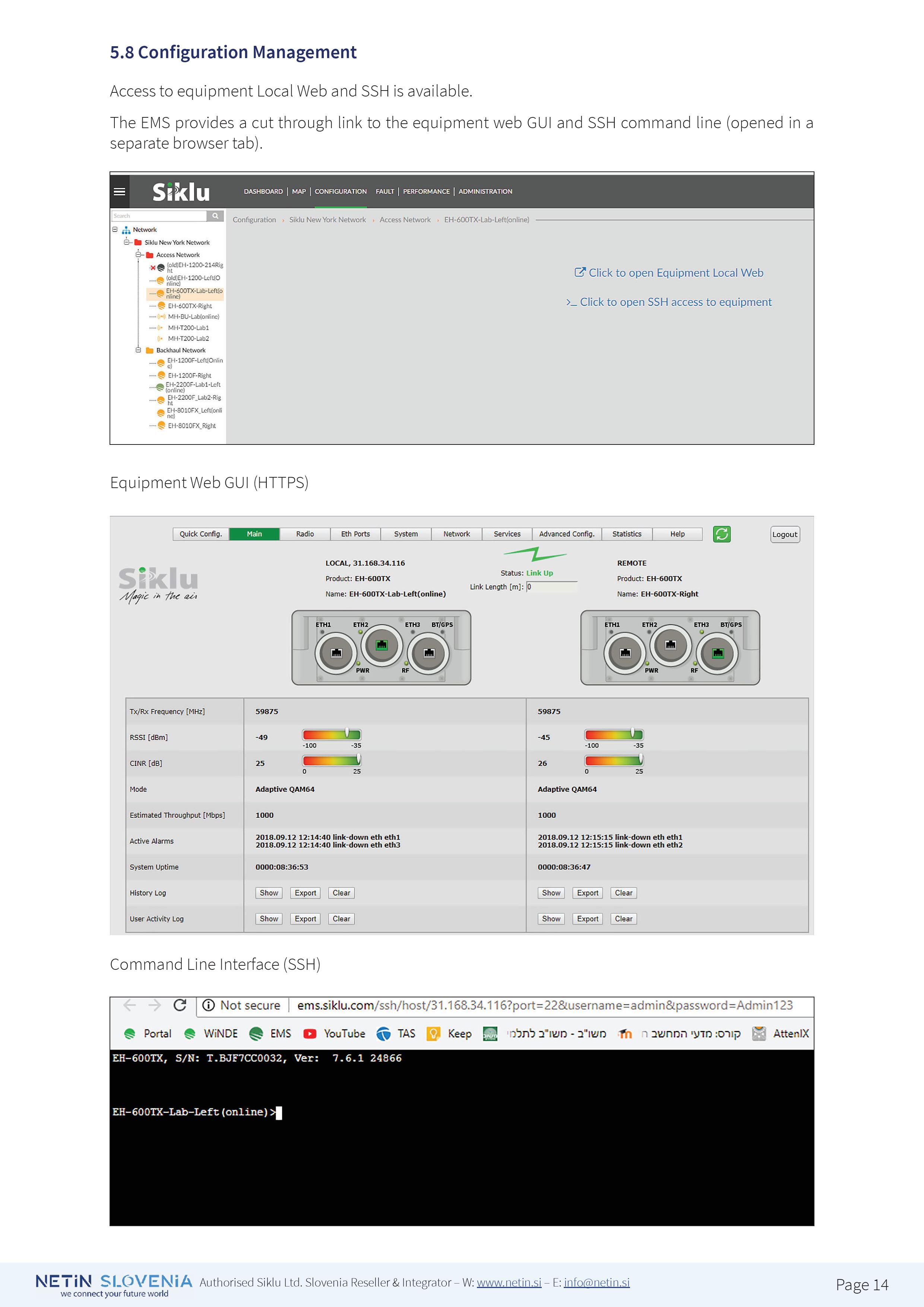Click the Not secure info icon
The width and height of the screenshot is (924, 1307).
click(208, 1005)
